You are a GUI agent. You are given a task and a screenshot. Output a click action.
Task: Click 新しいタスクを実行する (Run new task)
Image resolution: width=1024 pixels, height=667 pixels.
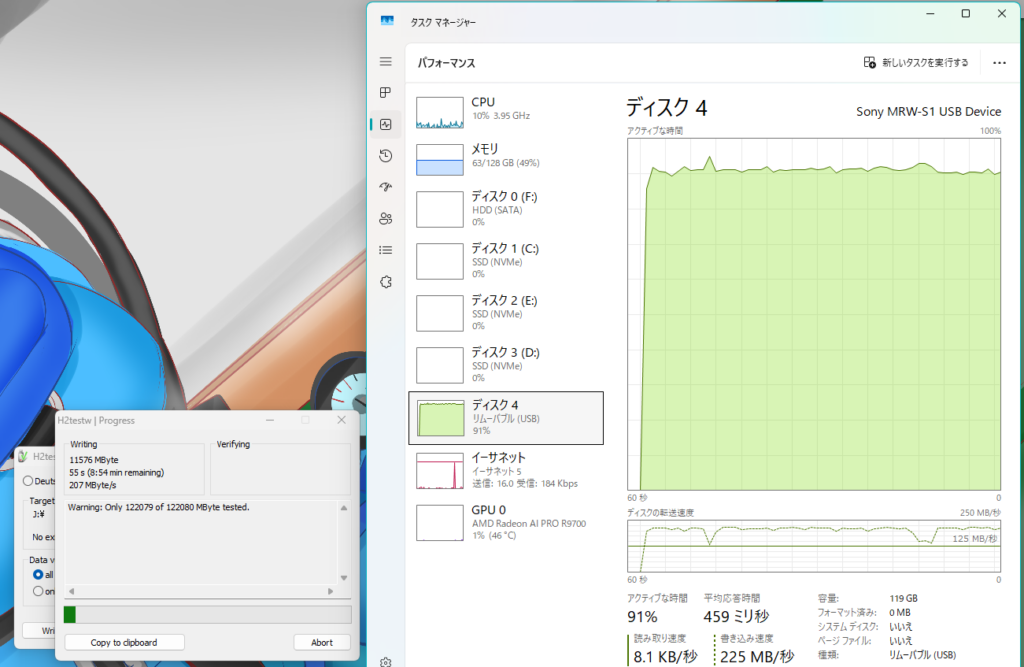click(x=916, y=63)
